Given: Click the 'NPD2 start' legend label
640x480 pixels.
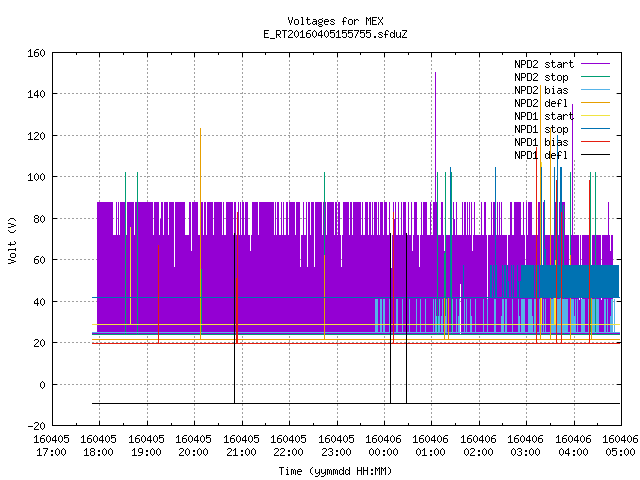Looking at the screenshot, I should [544, 64].
